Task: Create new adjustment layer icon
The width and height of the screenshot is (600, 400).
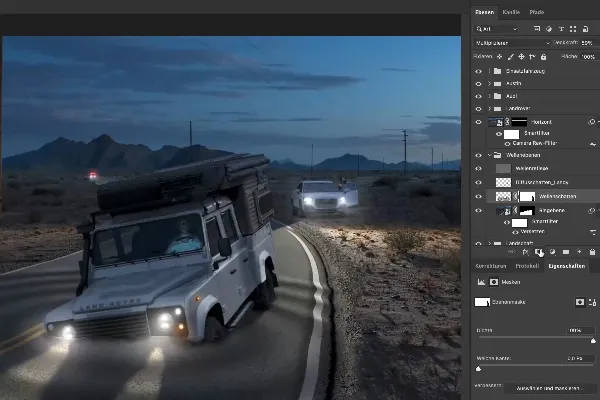Action: click(x=552, y=252)
